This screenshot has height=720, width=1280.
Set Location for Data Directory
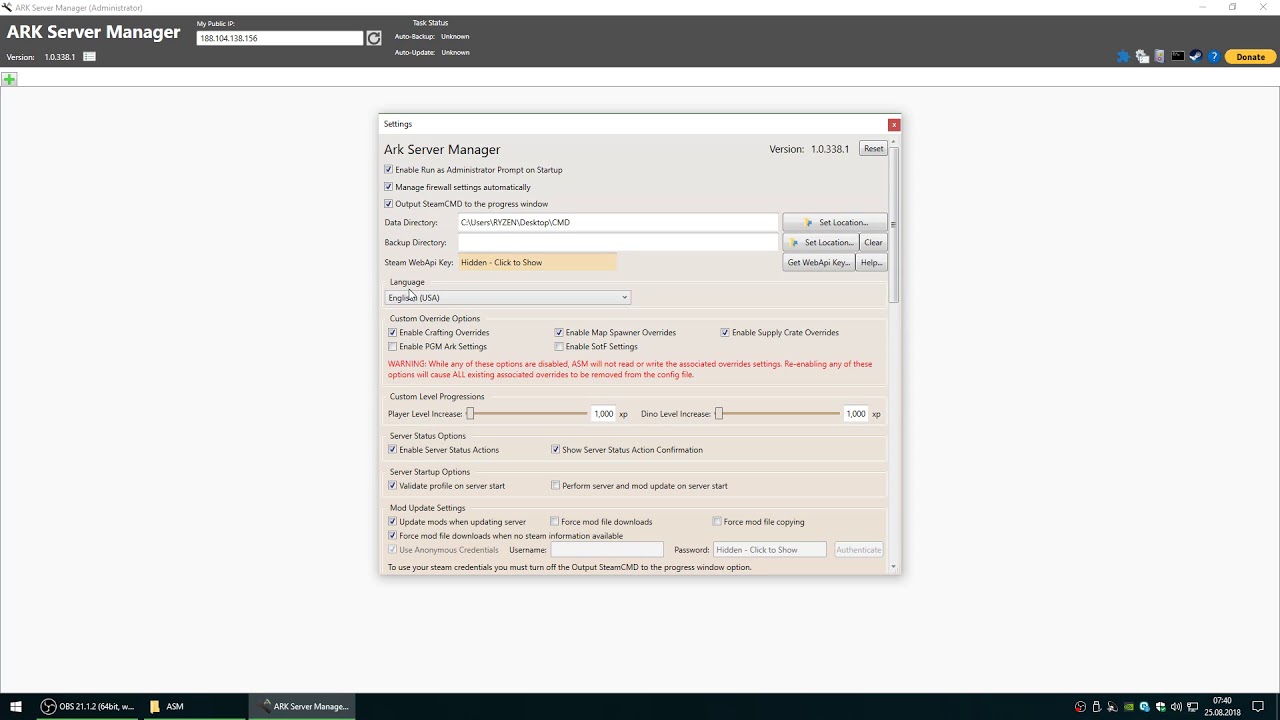834,223
